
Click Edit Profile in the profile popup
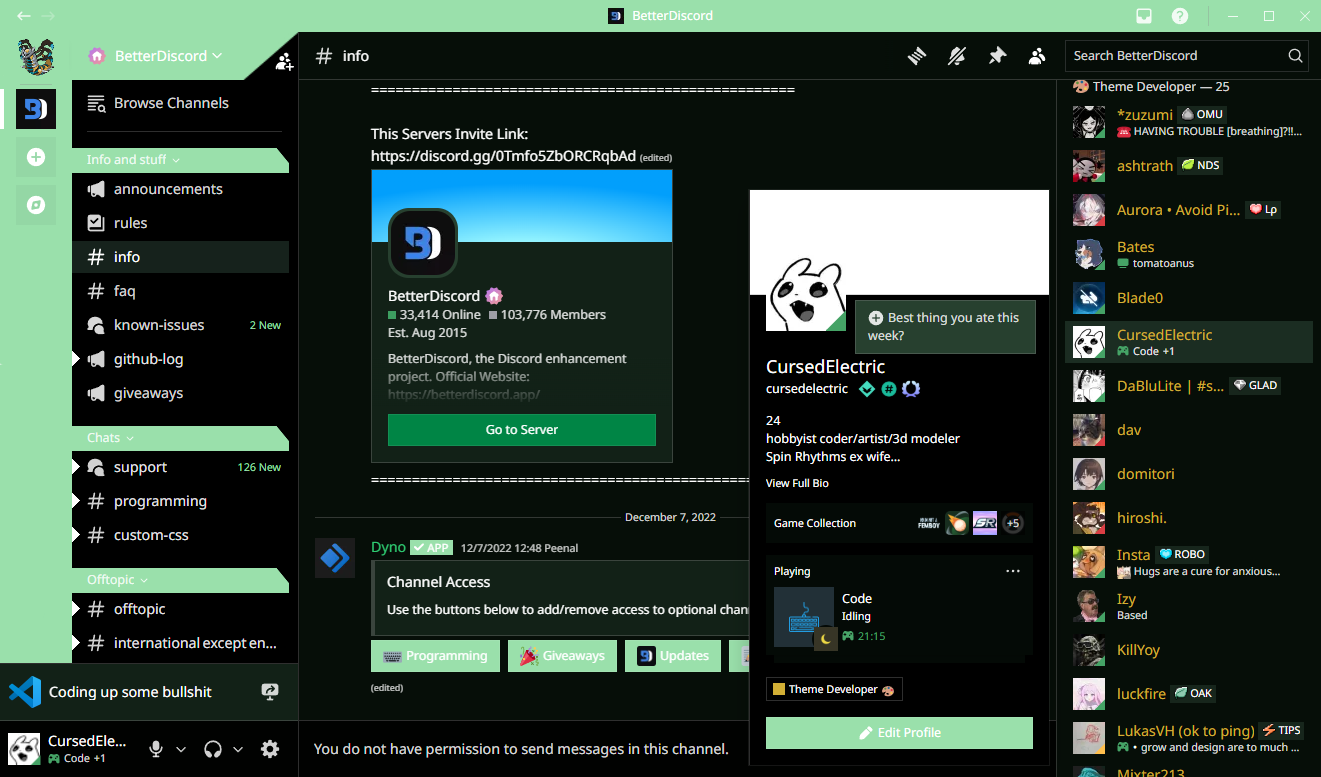coord(899,733)
